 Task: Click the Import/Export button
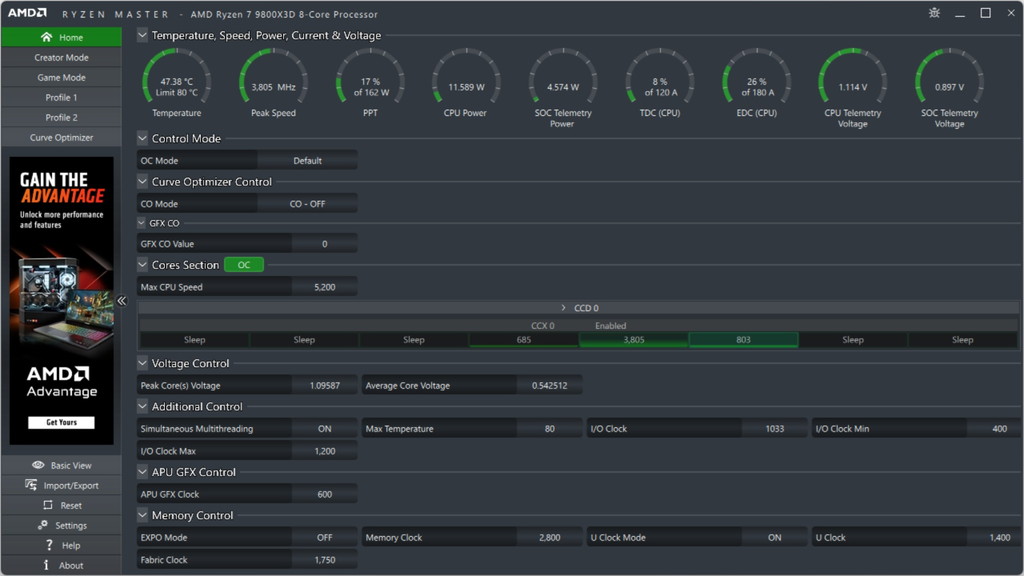click(x=61, y=485)
